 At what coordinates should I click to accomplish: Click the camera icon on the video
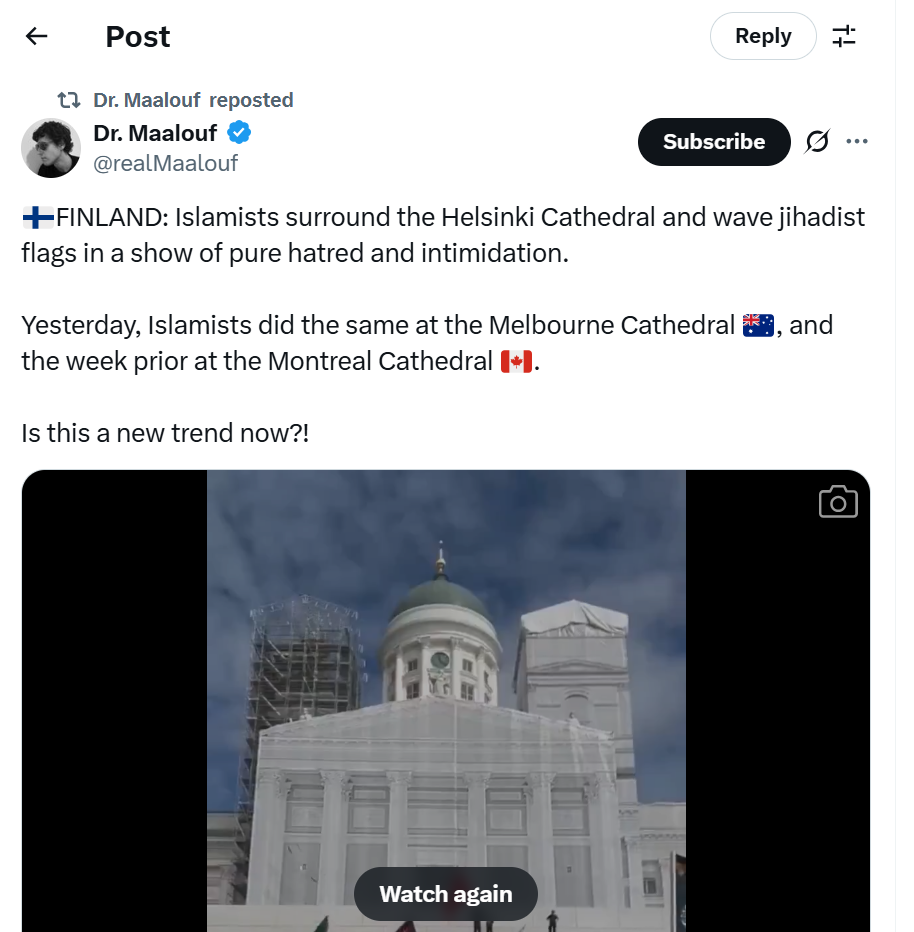tap(838, 502)
